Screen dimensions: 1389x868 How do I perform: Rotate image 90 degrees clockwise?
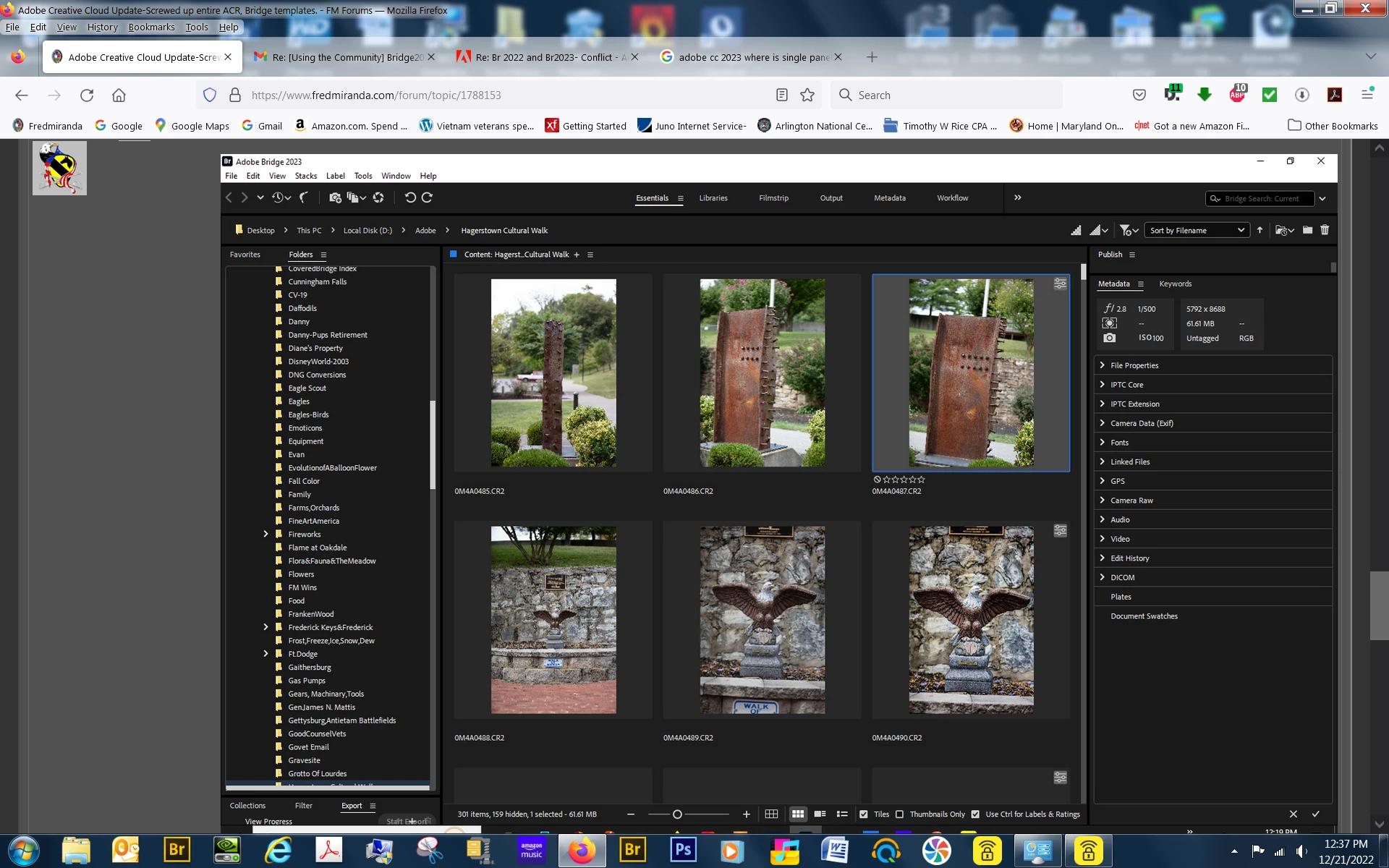click(x=427, y=197)
